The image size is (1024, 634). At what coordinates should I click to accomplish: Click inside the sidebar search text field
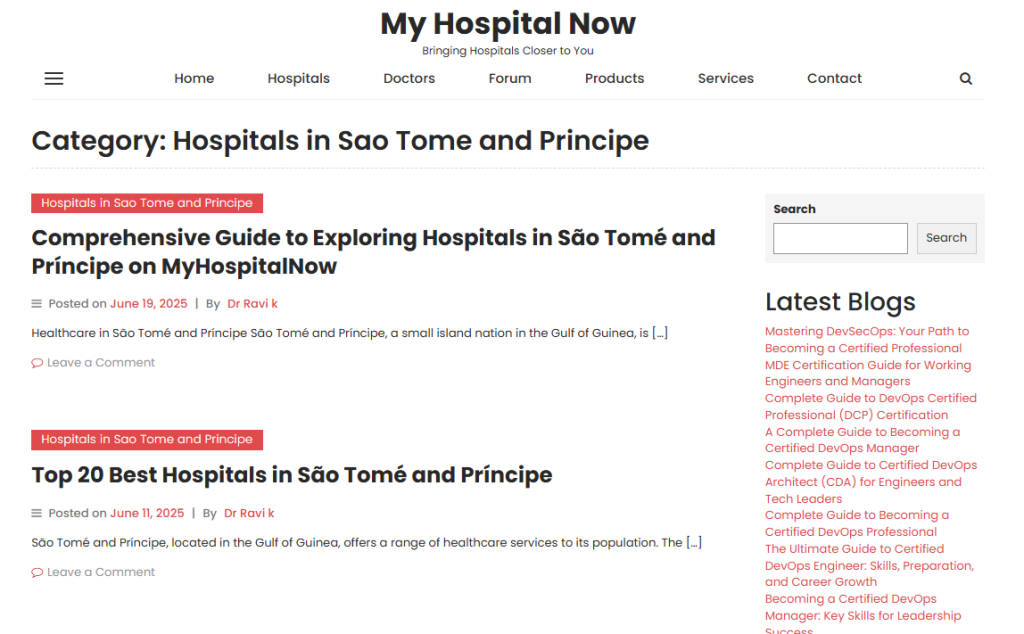point(840,238)
